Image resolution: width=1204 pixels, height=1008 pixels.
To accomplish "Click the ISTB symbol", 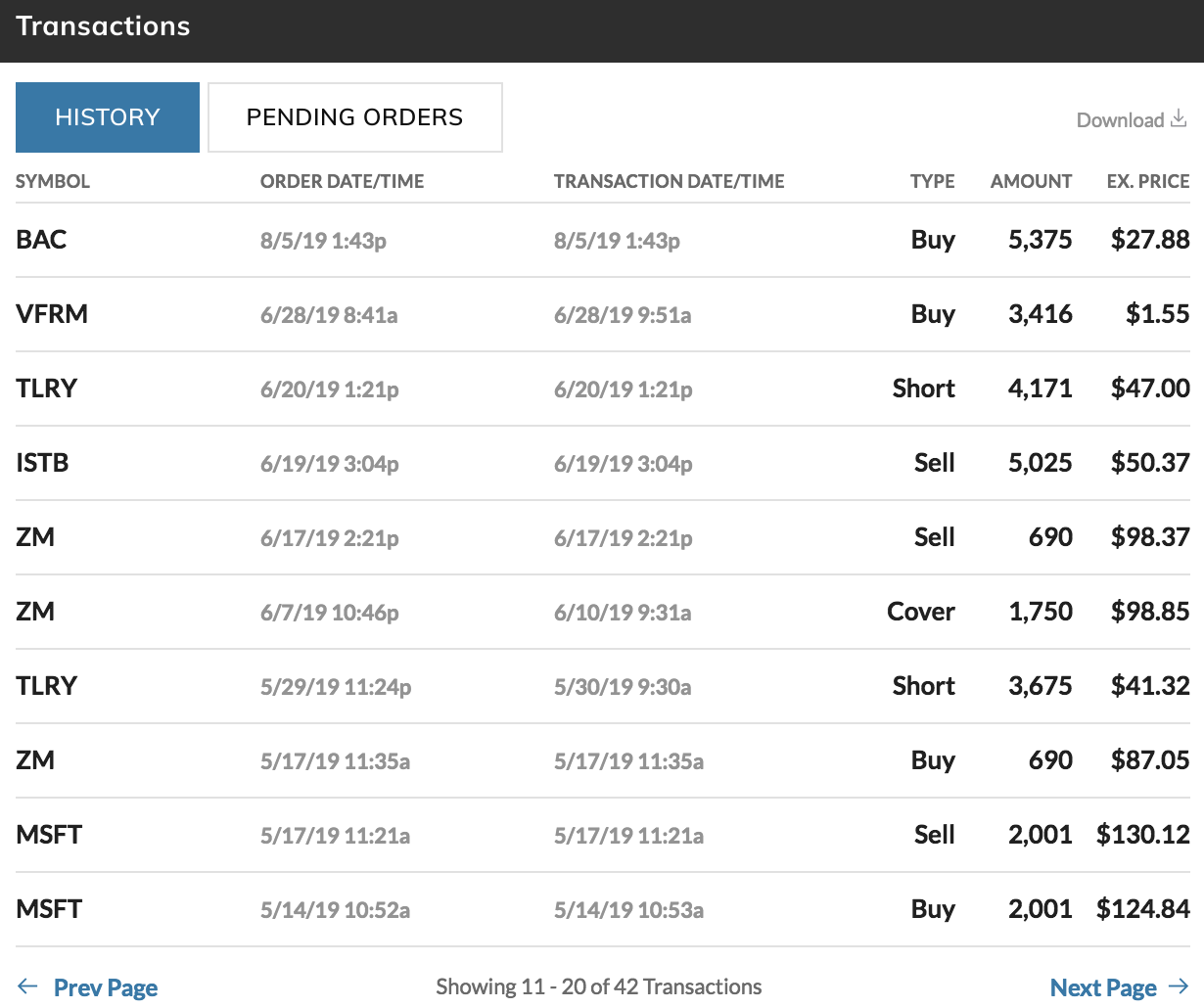I will pyautogui.click(x=42, y=463).
